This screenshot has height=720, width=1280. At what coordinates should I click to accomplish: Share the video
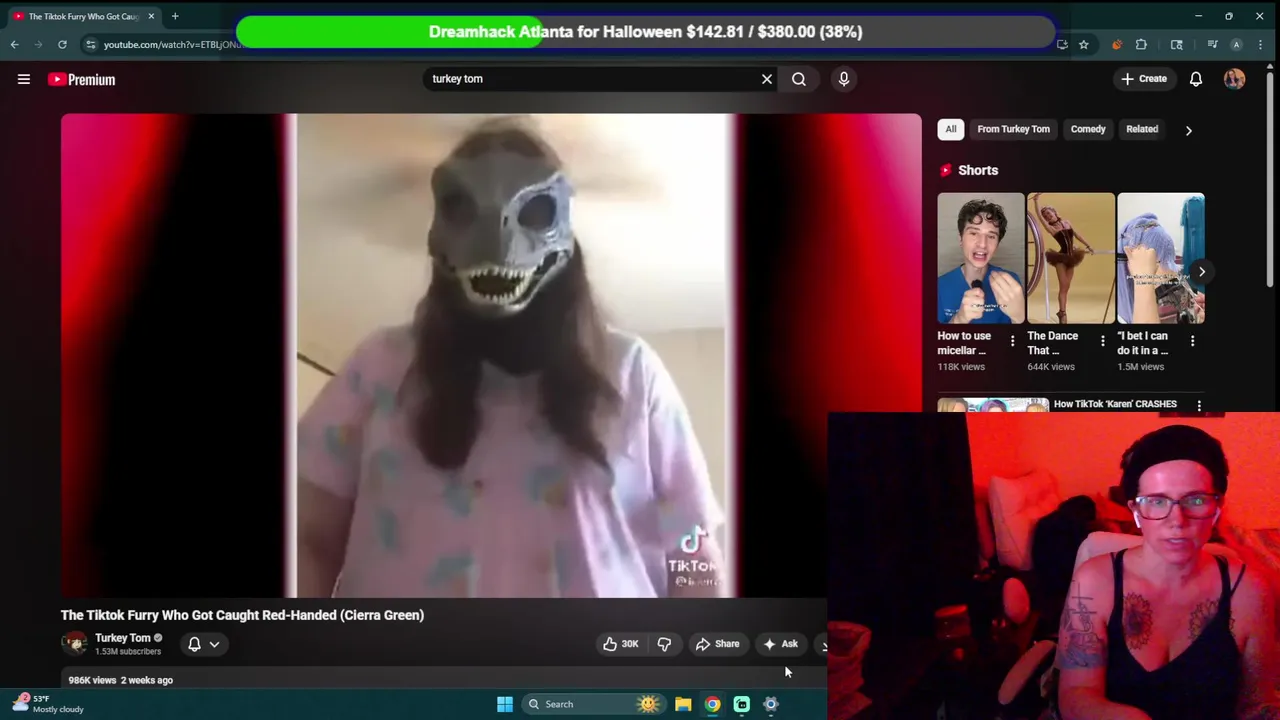coord(717,644)
